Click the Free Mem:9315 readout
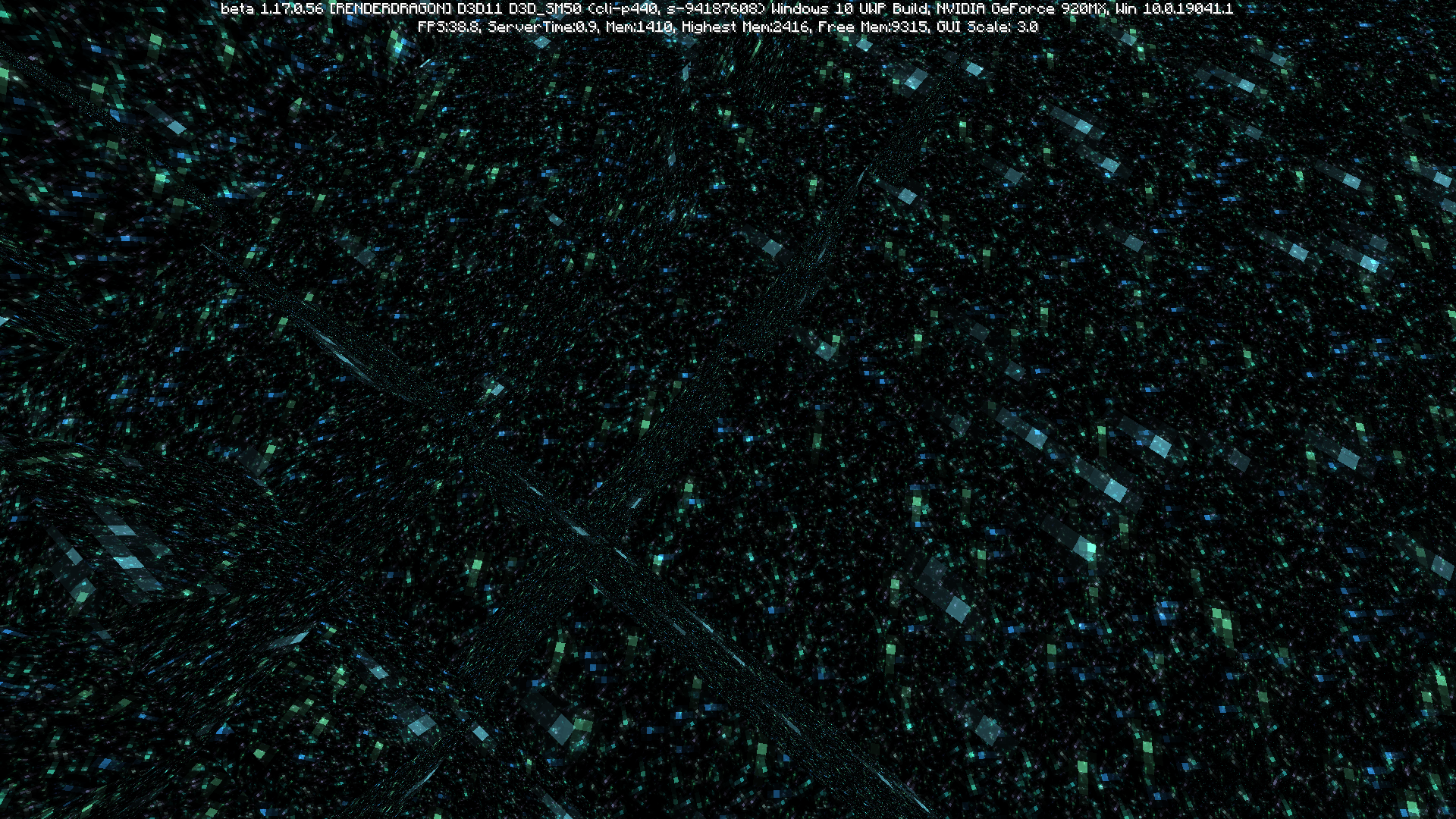This screenshot has width=1456, height=819. tap(872, 27)
